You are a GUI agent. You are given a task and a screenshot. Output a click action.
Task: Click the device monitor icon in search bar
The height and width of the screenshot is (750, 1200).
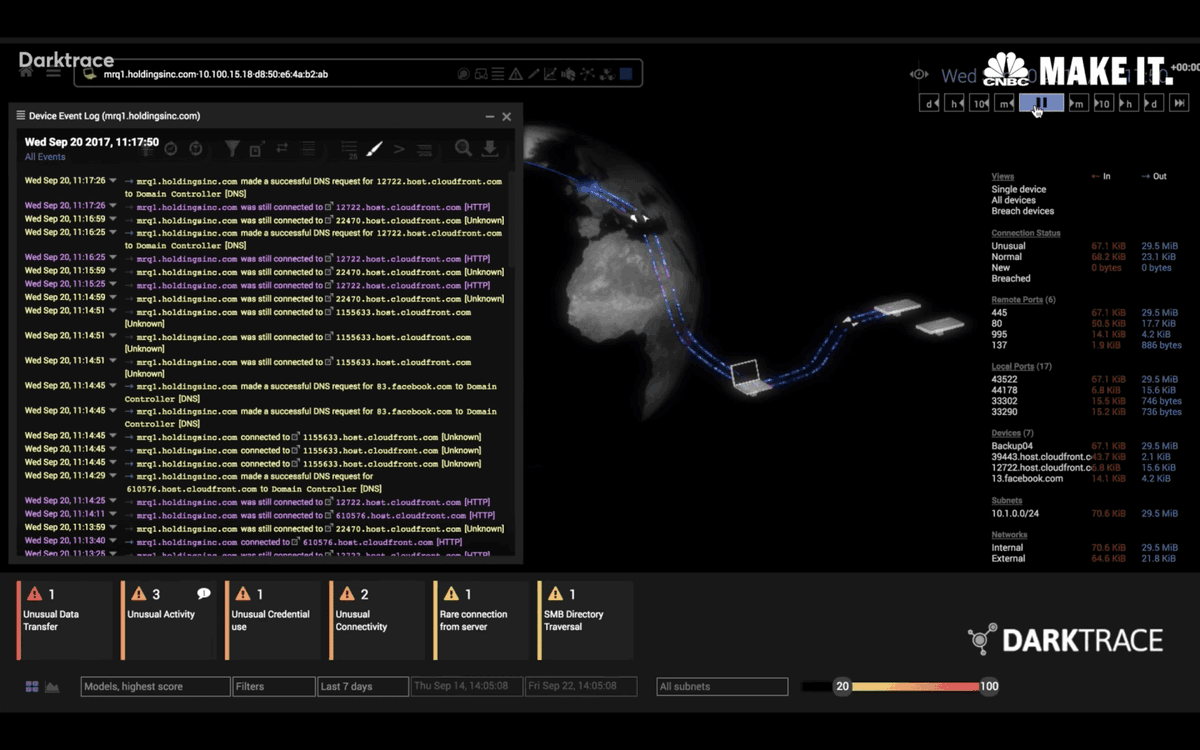[481, 74]
